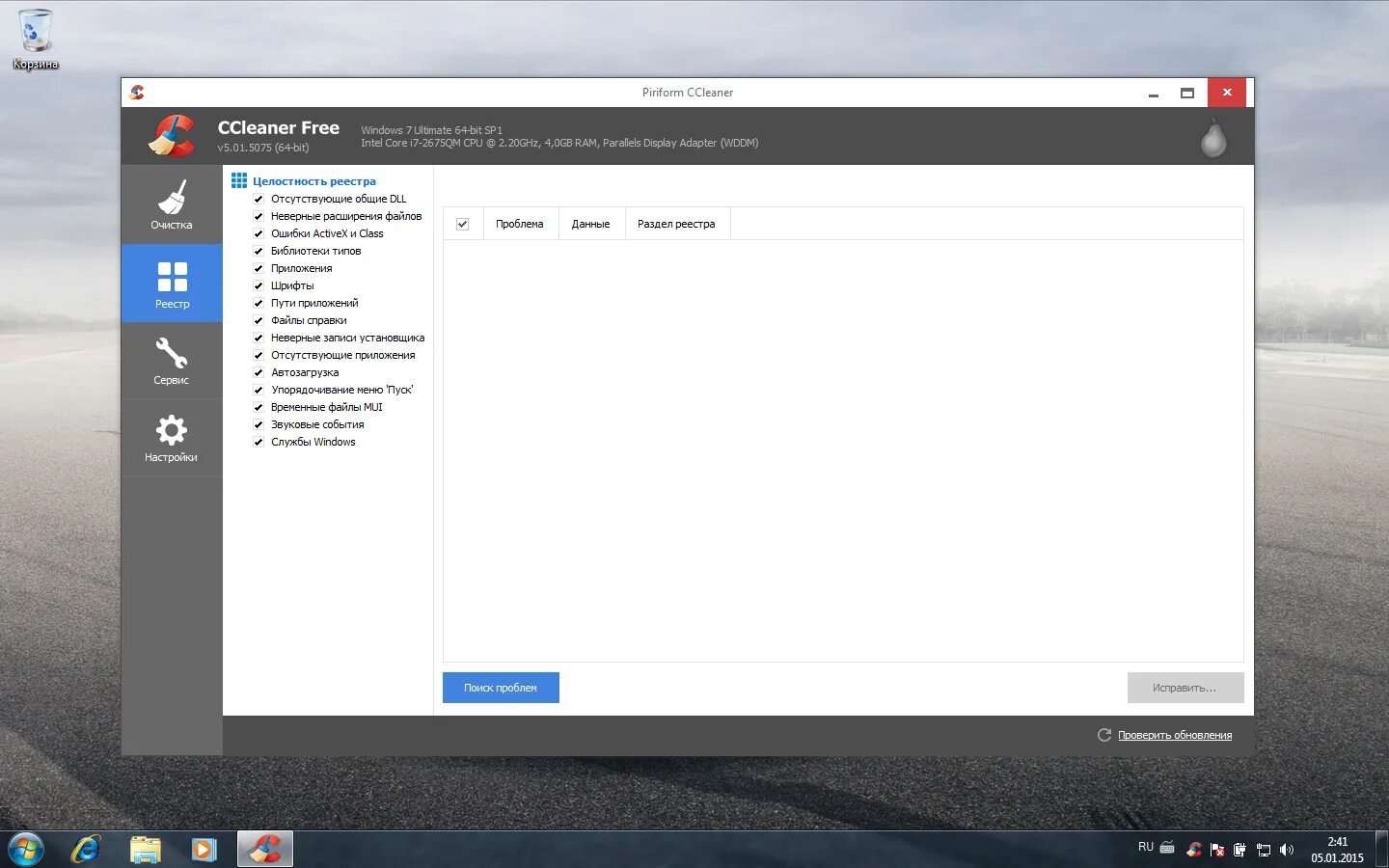Click the CCleaner taskbar button

(265, 850)
